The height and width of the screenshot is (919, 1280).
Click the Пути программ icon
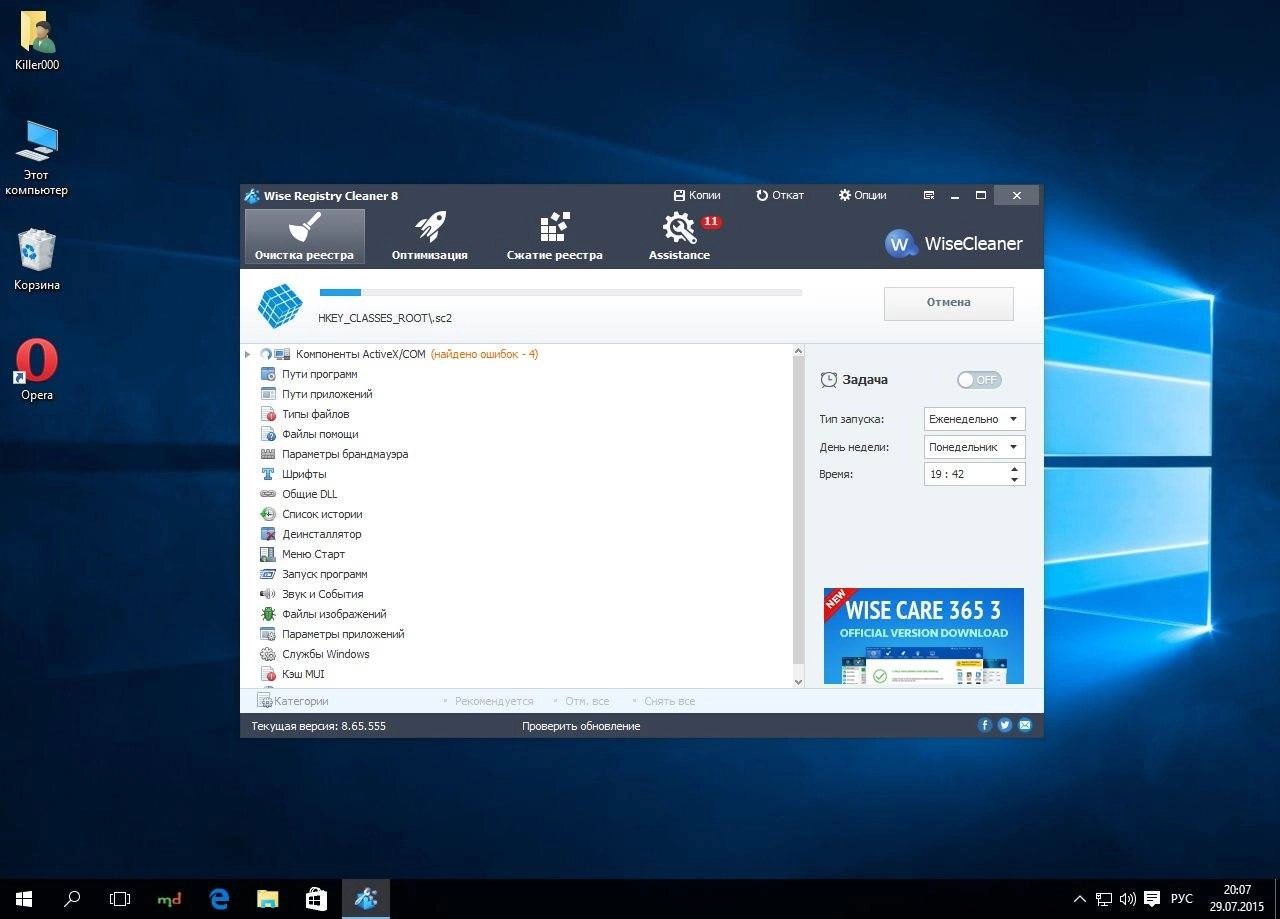268,374
